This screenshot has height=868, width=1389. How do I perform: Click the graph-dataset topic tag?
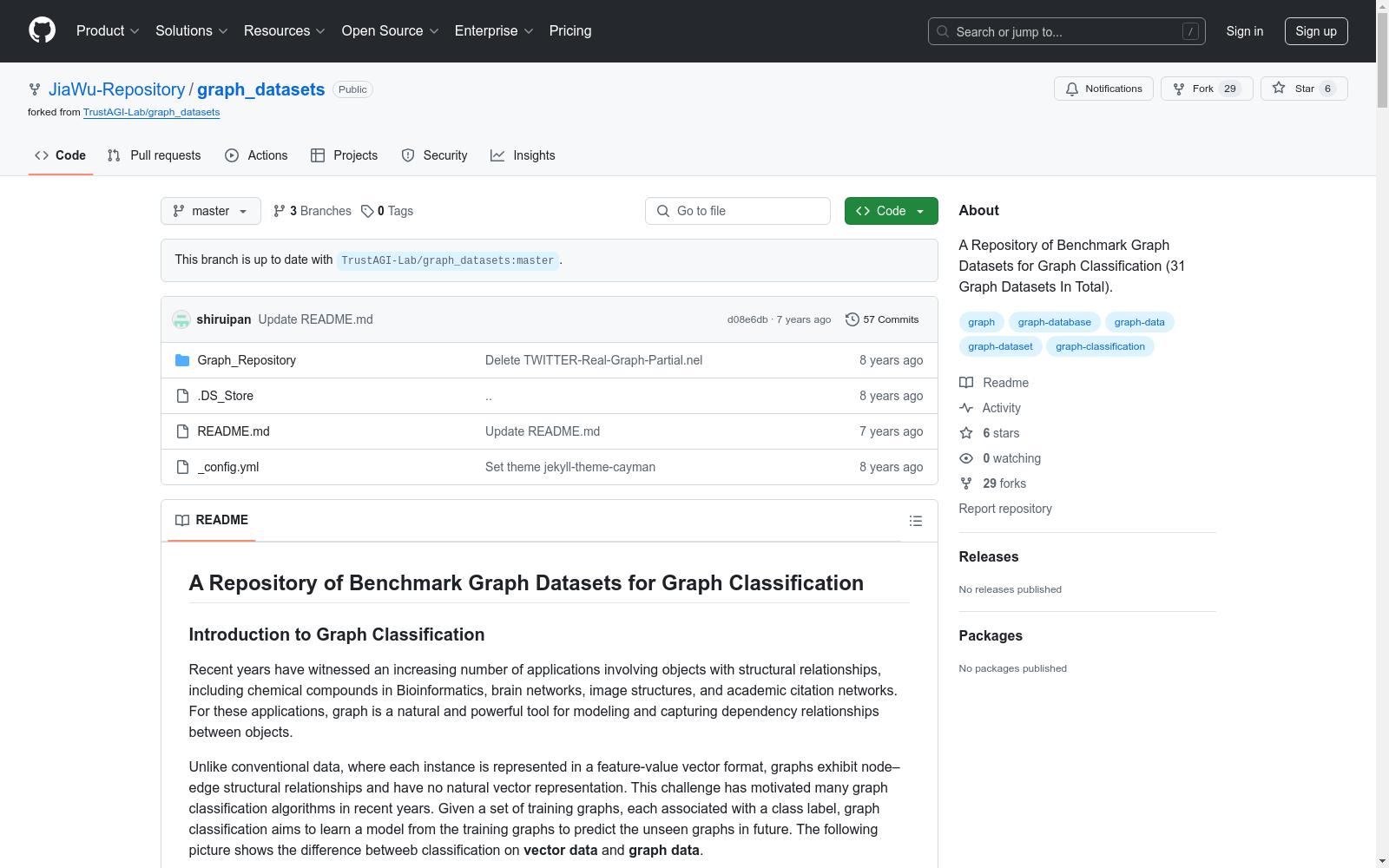coord(1001,346)
